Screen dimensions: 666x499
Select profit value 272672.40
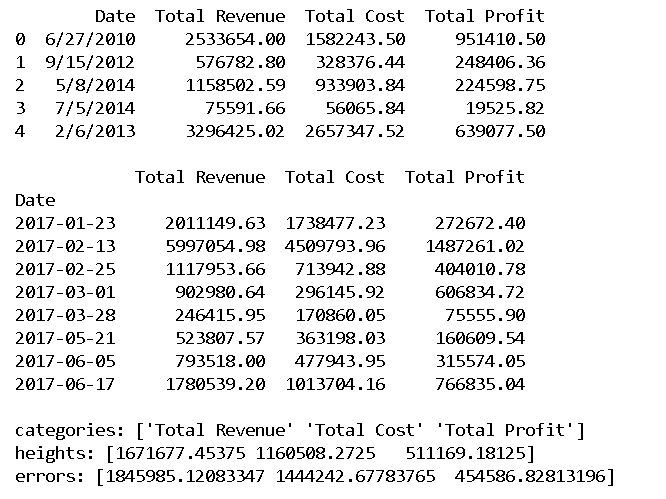pos(480,223)
